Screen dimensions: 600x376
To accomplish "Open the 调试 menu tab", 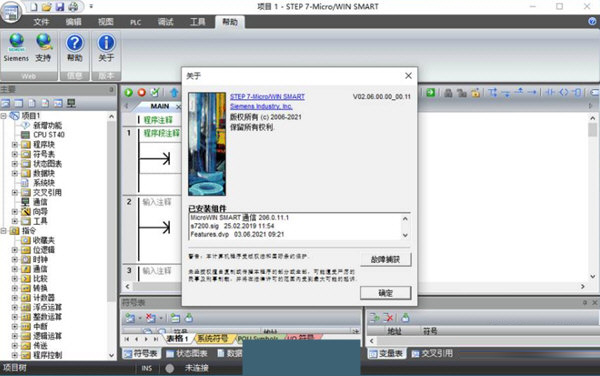I will tap(165, 22).
